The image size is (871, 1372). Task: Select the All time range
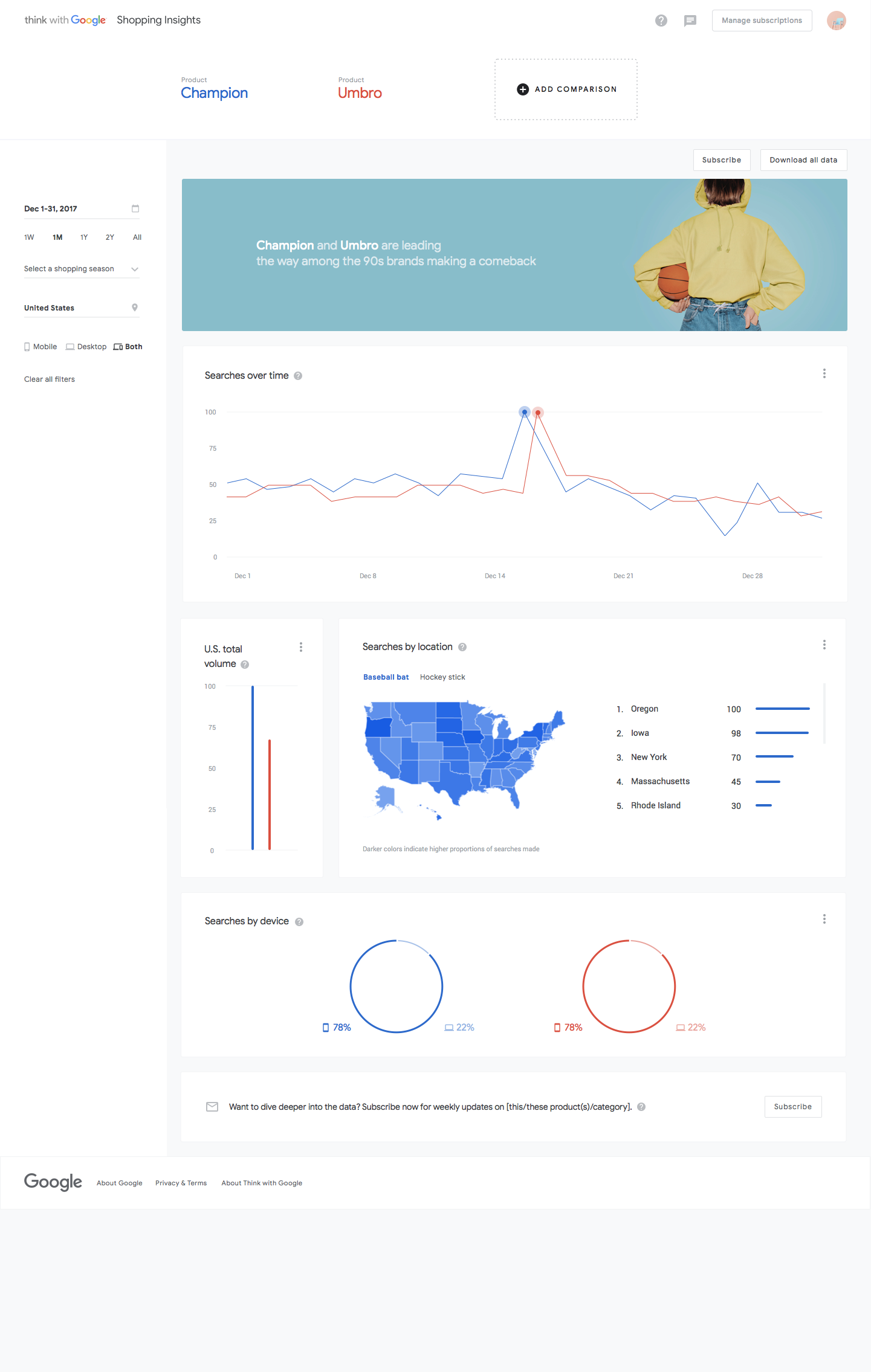(x=137, y=237)
